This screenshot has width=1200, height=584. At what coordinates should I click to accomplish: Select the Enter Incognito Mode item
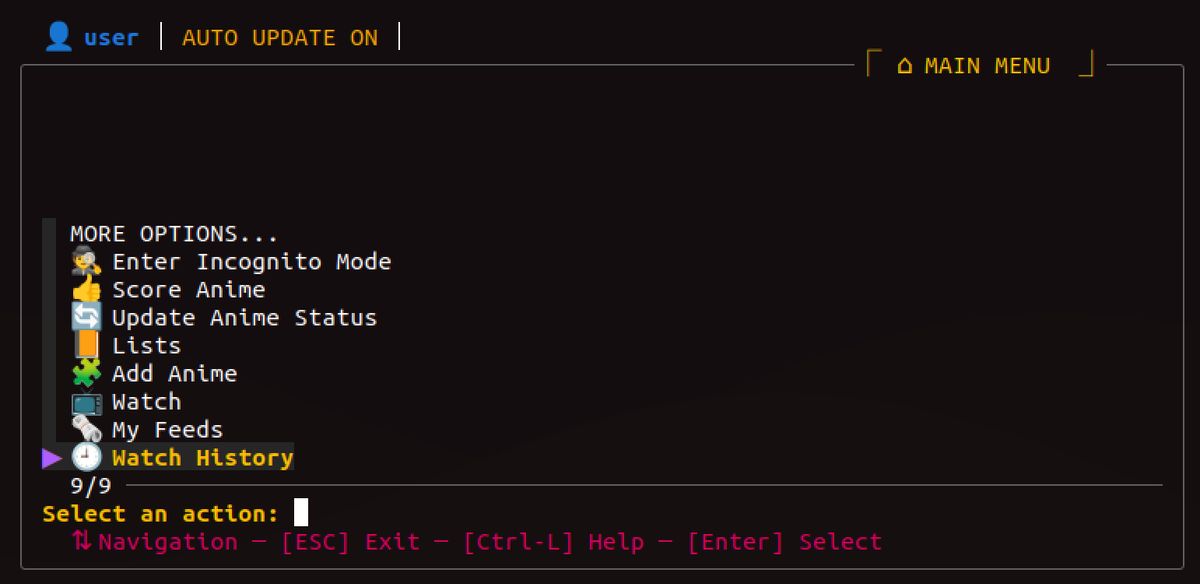[251, 262]
